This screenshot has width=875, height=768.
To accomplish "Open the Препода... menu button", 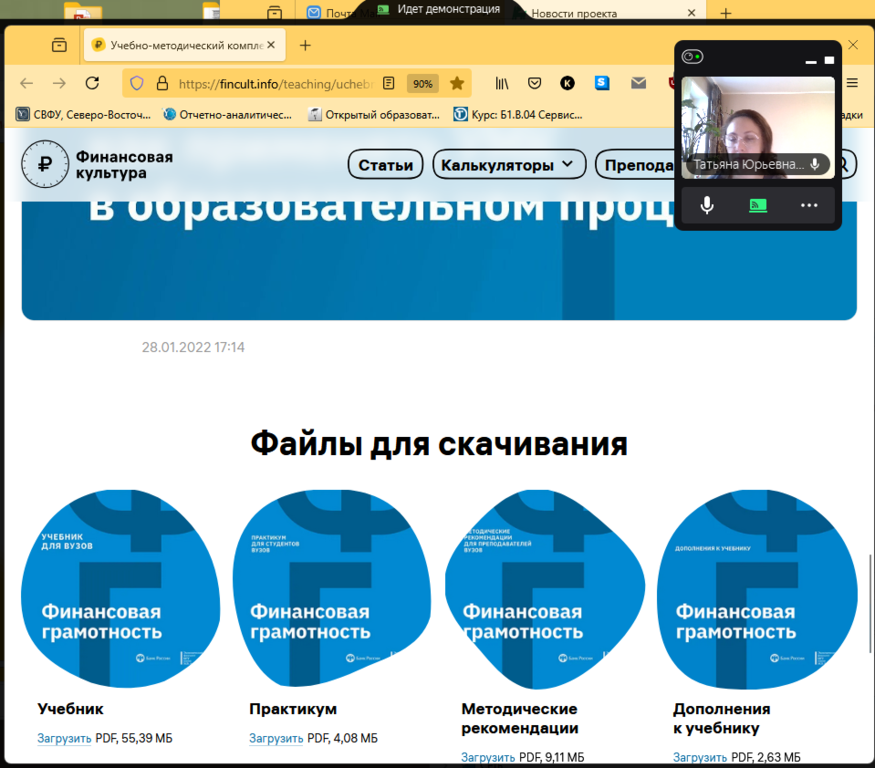I will tap(636, 165).
